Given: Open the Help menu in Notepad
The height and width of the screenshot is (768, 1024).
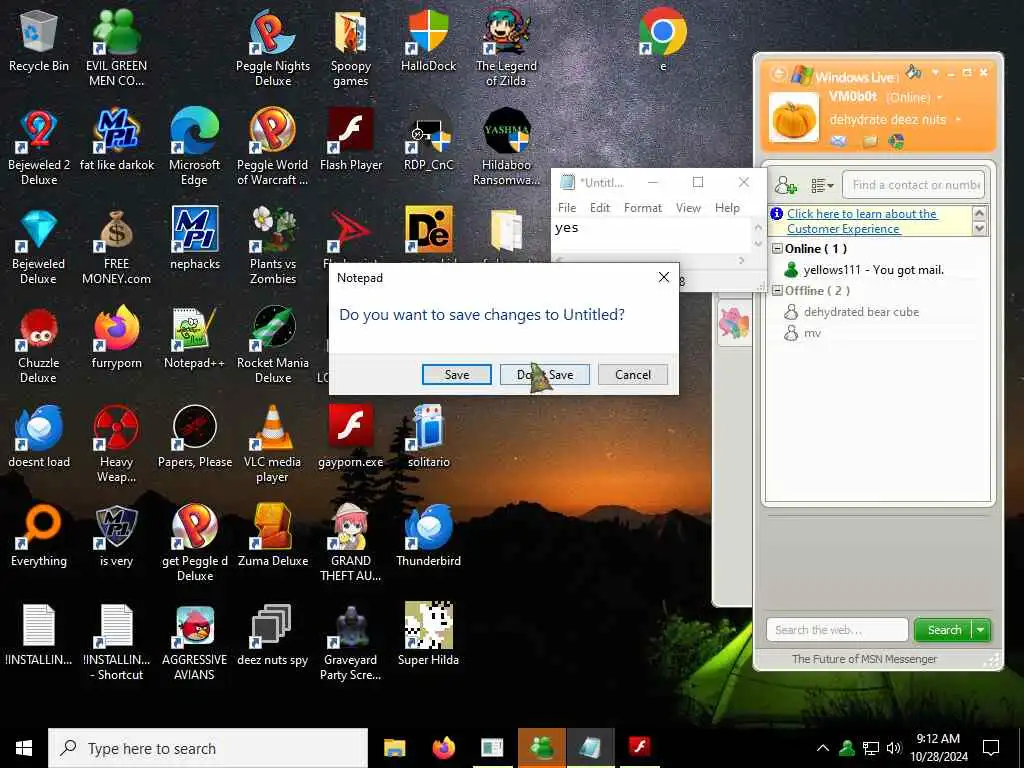Looking at the screenshot, I should click(727, 208).
